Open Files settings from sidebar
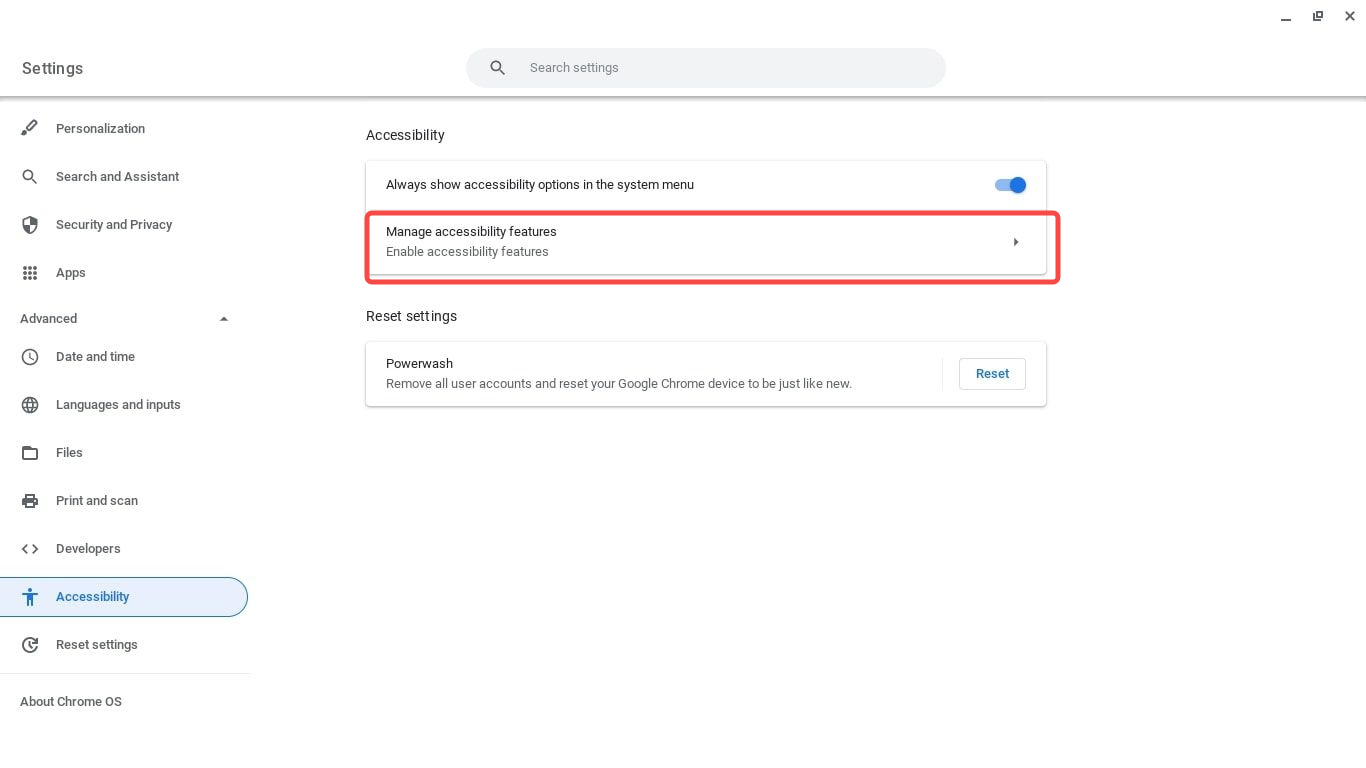Screen dimensions: 1366x768 [x=69, y=452]
